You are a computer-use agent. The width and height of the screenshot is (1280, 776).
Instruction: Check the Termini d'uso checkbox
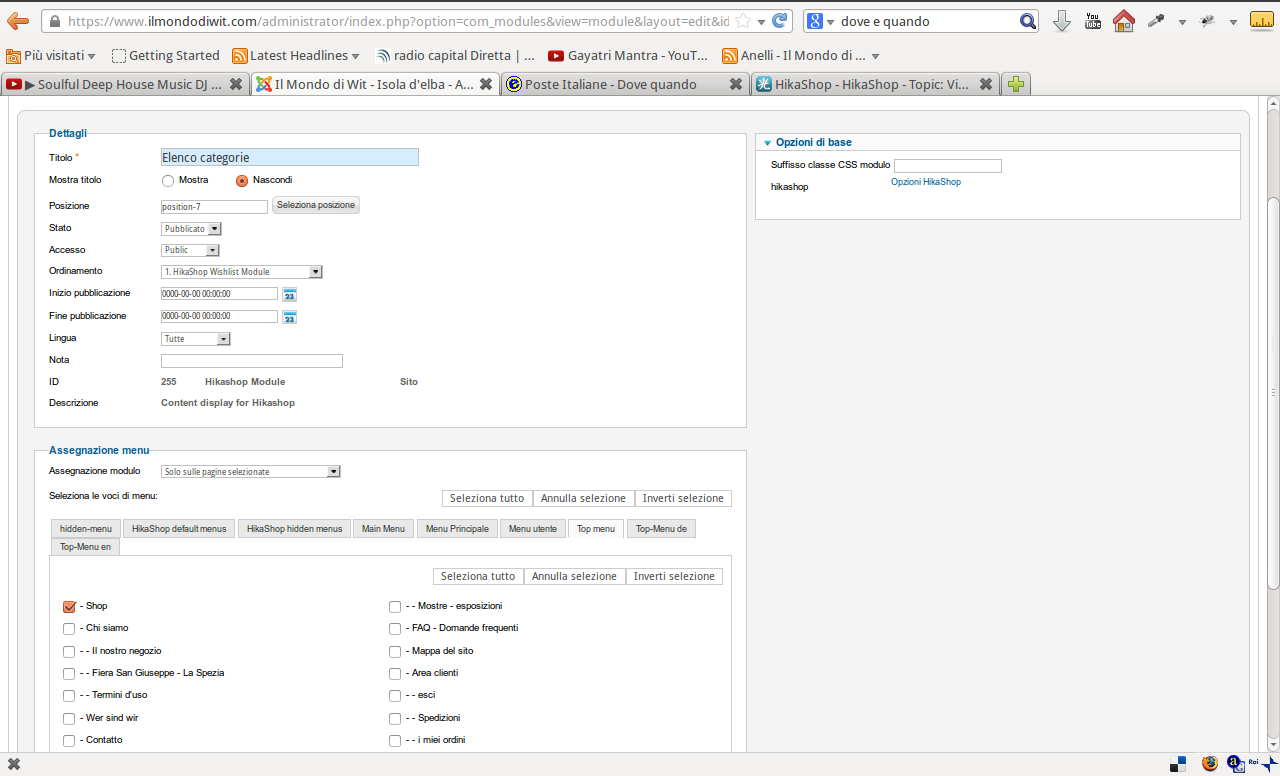click(69, 696)
